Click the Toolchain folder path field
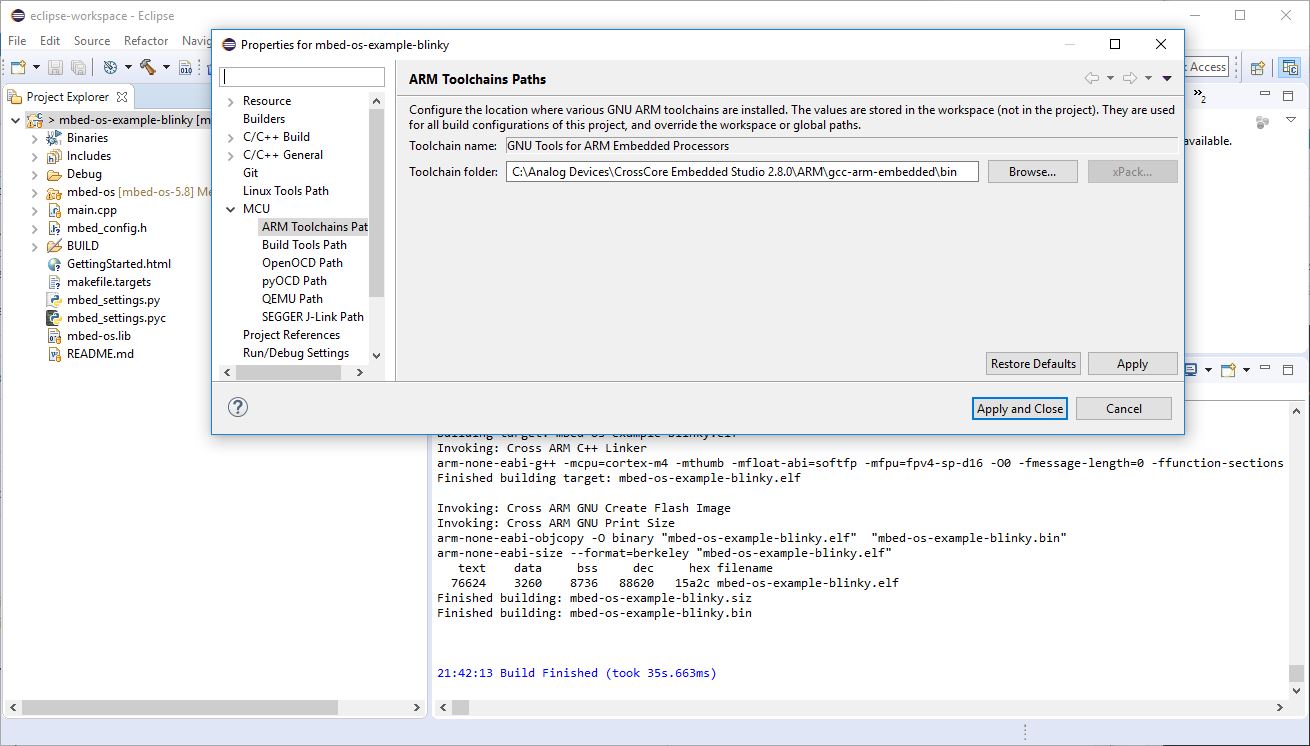The width and height of the screenshot is (1310, 746). [742, 171]
